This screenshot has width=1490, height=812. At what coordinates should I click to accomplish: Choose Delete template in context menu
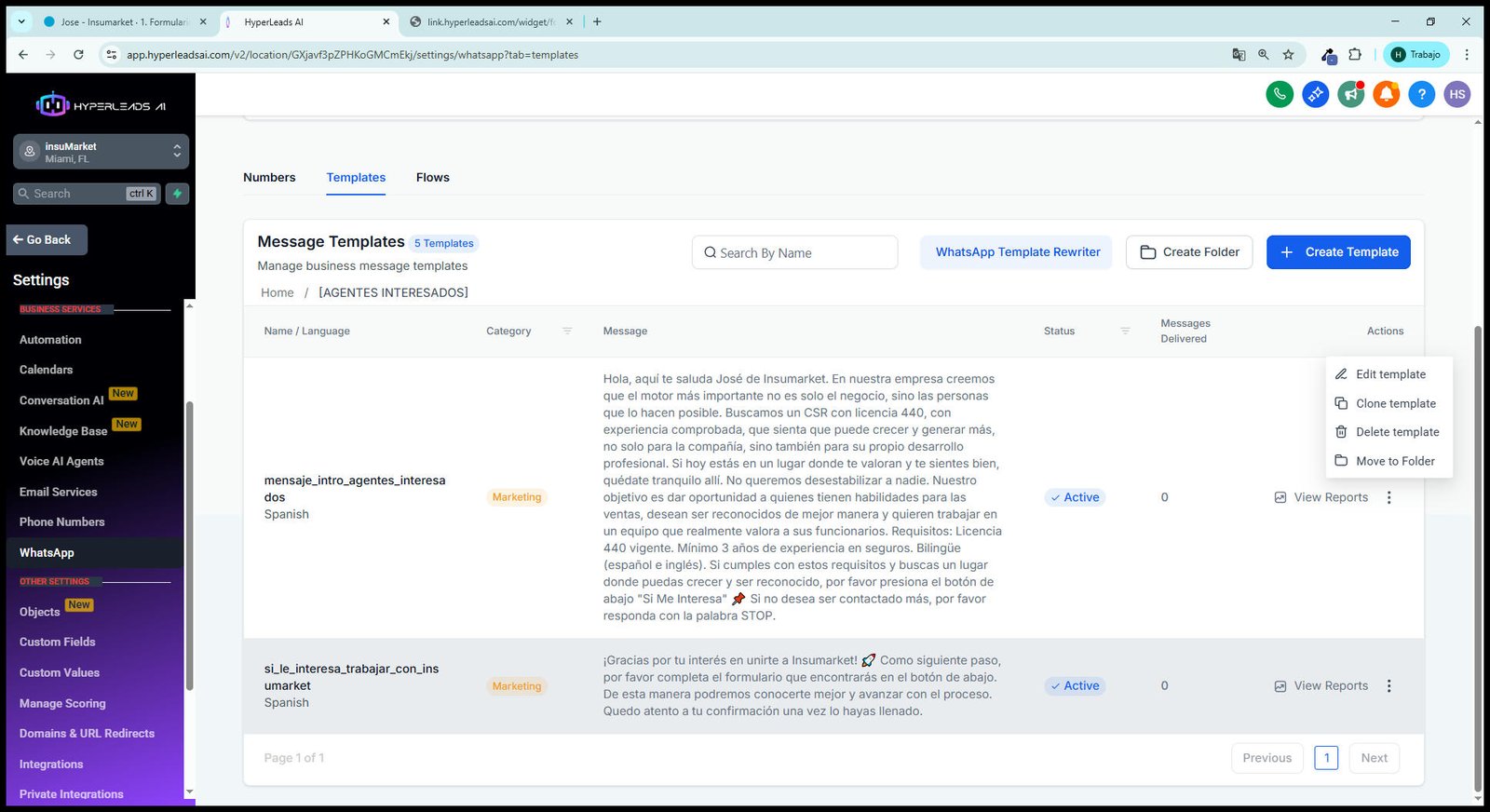point(1389,432)
